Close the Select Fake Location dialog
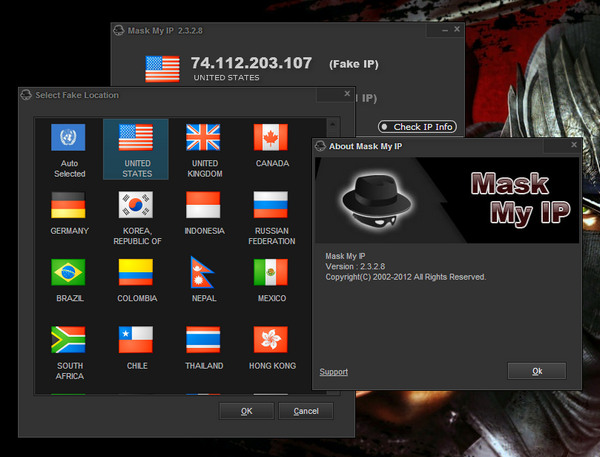Image resolution: width=600 pixels, height=457 pixels. point(347,93)
